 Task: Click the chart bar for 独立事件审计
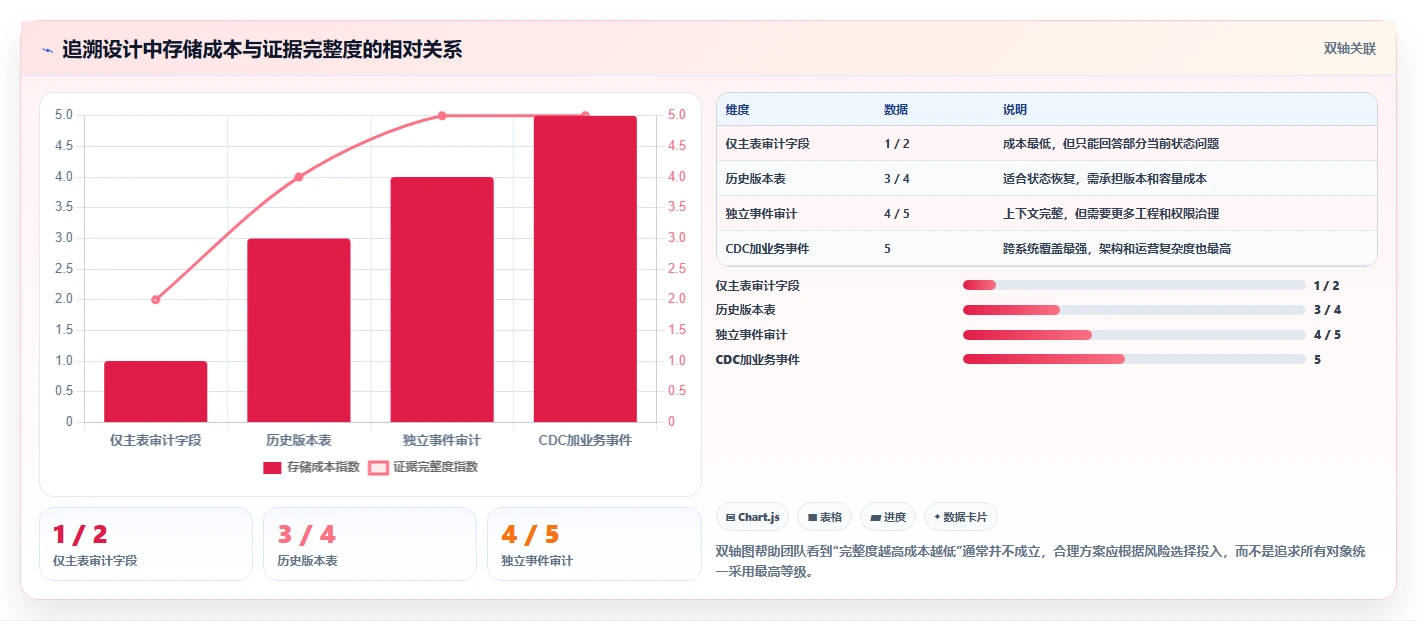442,299
